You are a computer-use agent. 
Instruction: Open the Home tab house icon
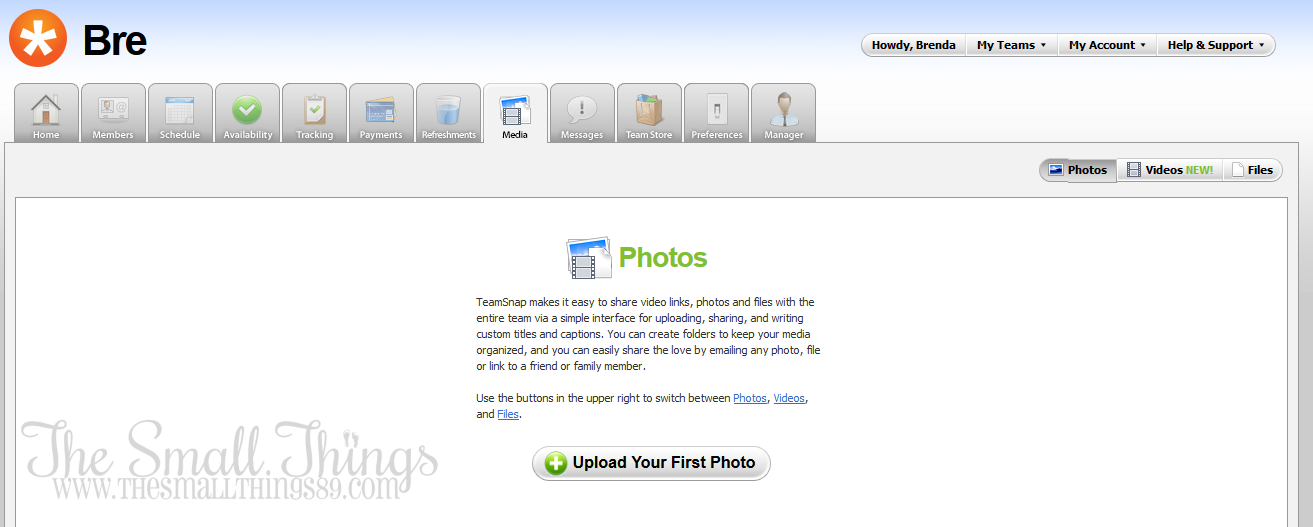[x=46, y=108]
